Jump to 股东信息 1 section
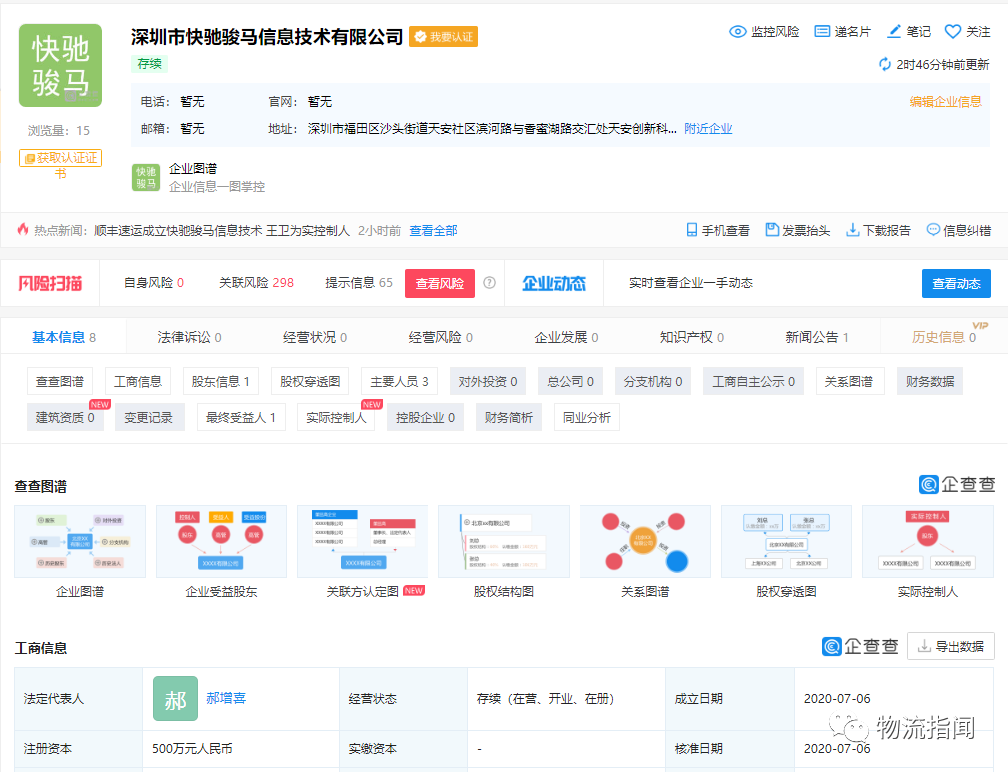 (x=220, y=381)
